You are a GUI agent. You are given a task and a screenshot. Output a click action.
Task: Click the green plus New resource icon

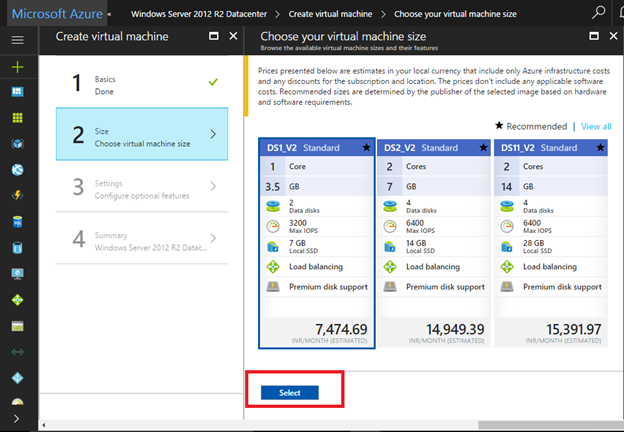click(x=18, y=67)
